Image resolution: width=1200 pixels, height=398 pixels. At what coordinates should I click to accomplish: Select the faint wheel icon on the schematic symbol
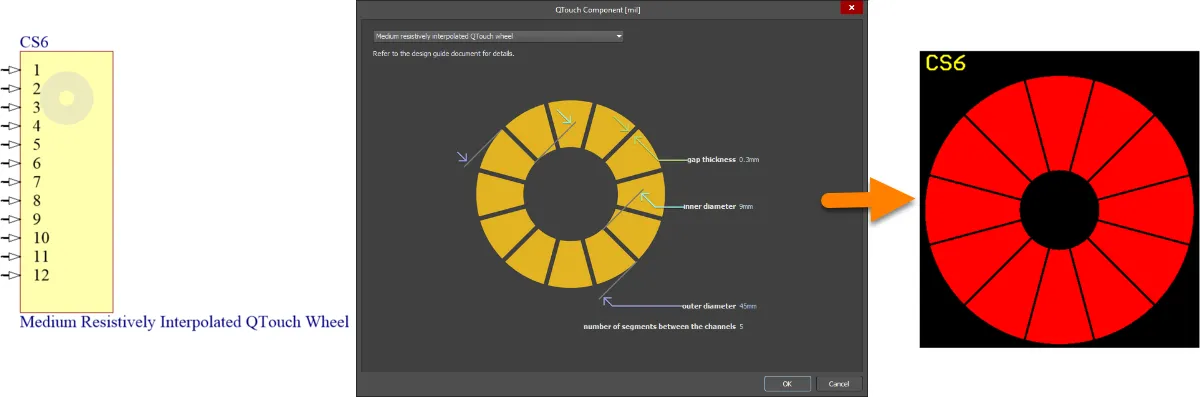pyautogui.click(x=66, y=98)
